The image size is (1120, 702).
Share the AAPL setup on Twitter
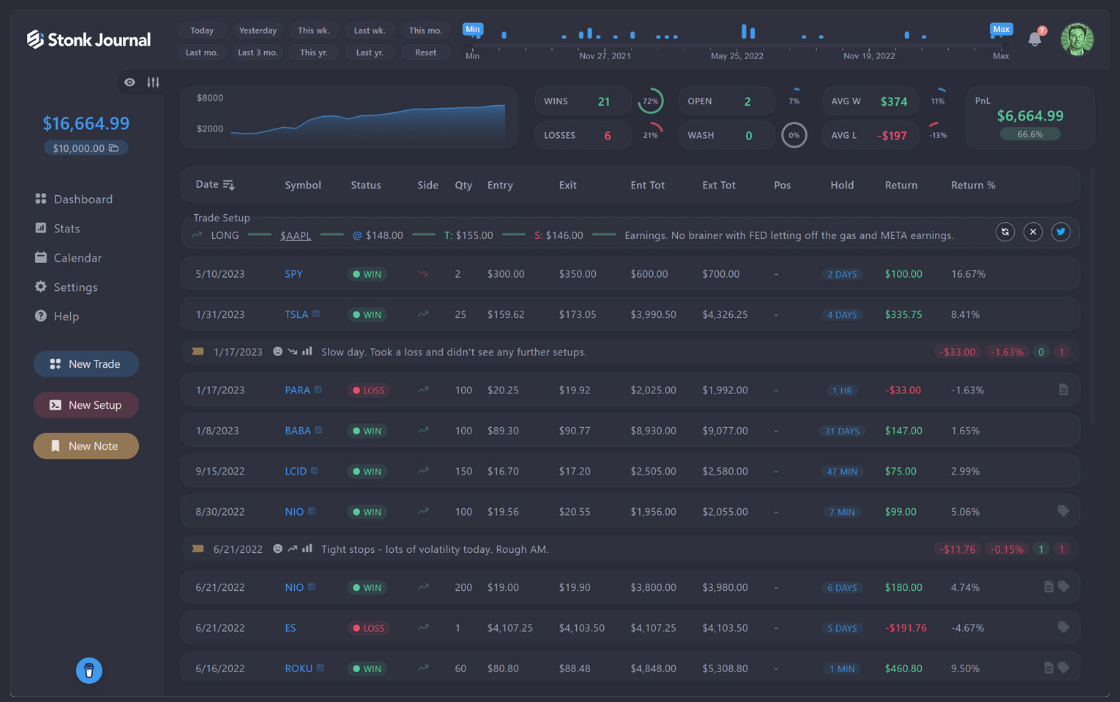(x=1061, y=232)
